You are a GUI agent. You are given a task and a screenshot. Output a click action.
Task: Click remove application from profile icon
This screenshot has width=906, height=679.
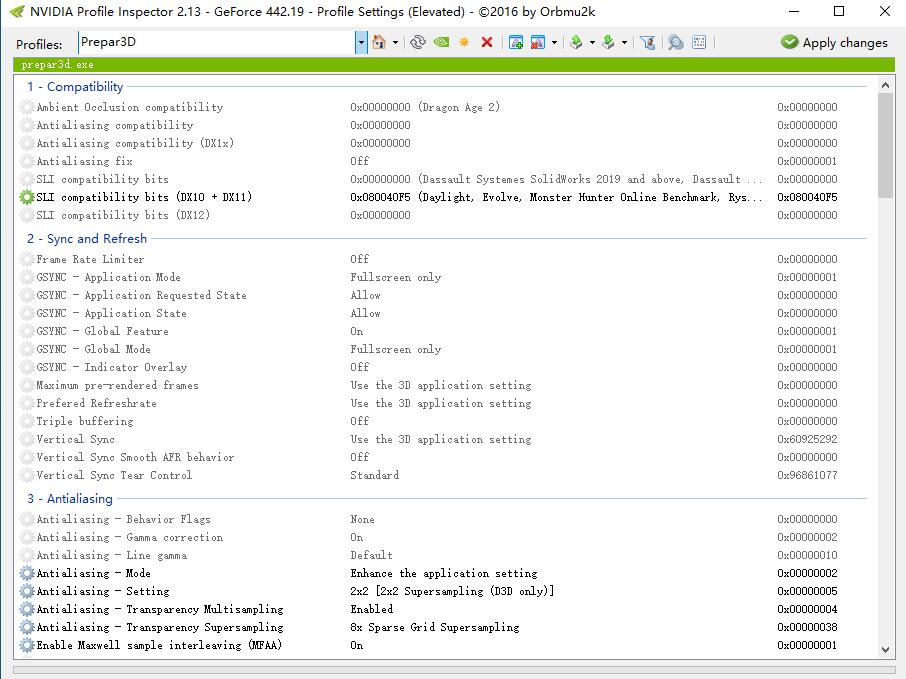click(x=538, y=42)
